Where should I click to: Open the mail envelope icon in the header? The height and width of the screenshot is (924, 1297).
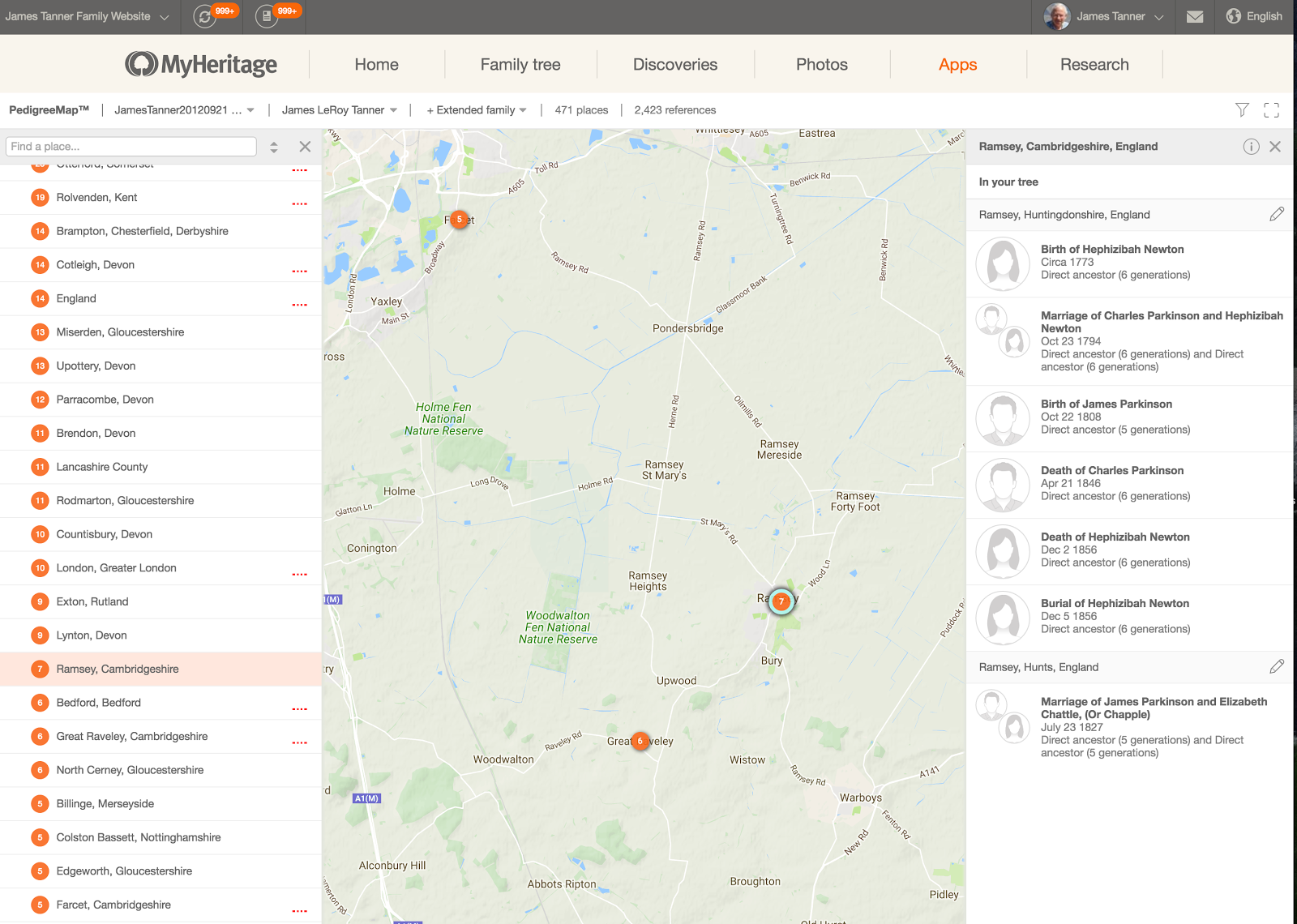(x=1194, y=16)
